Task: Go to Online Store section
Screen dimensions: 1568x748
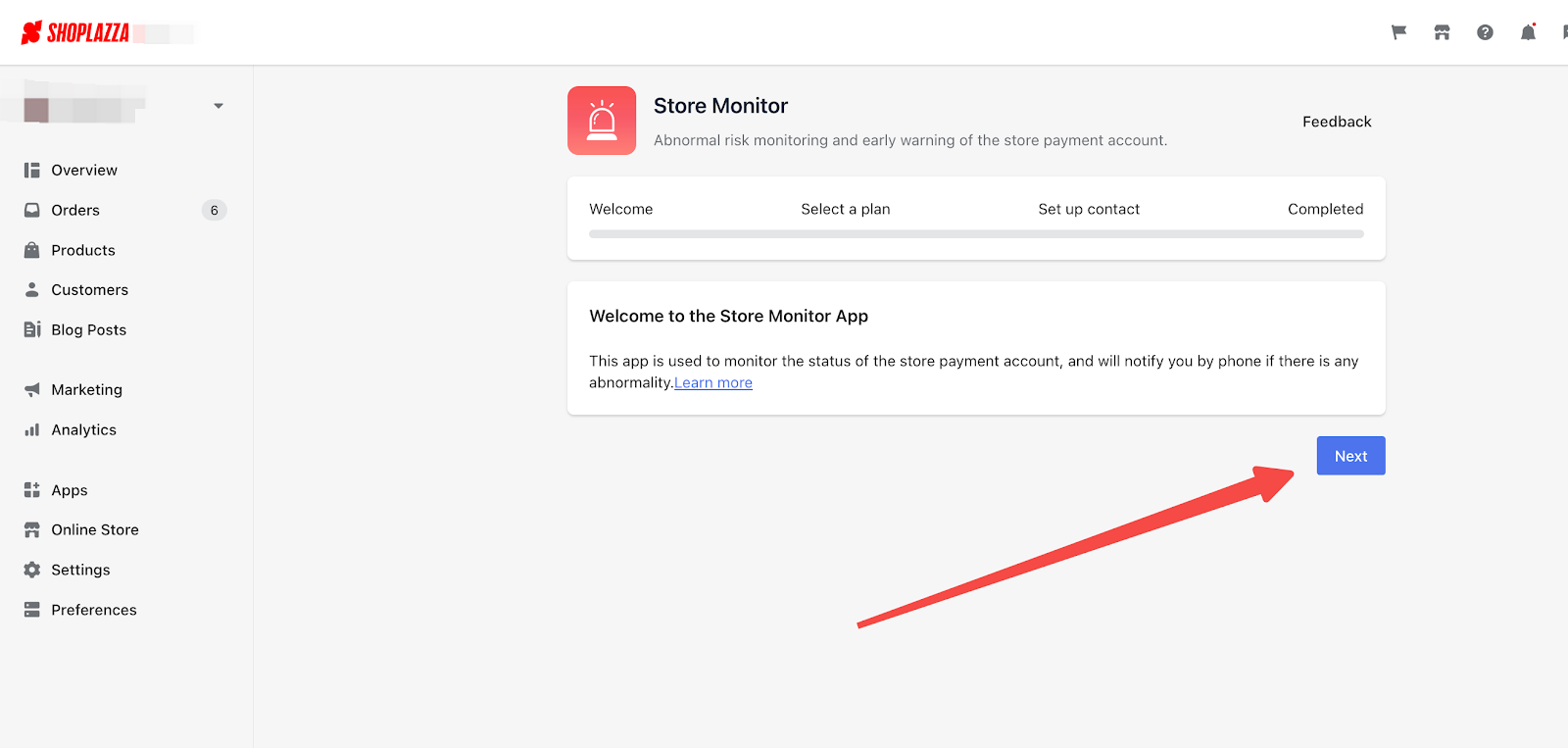Action: (95, 529)
